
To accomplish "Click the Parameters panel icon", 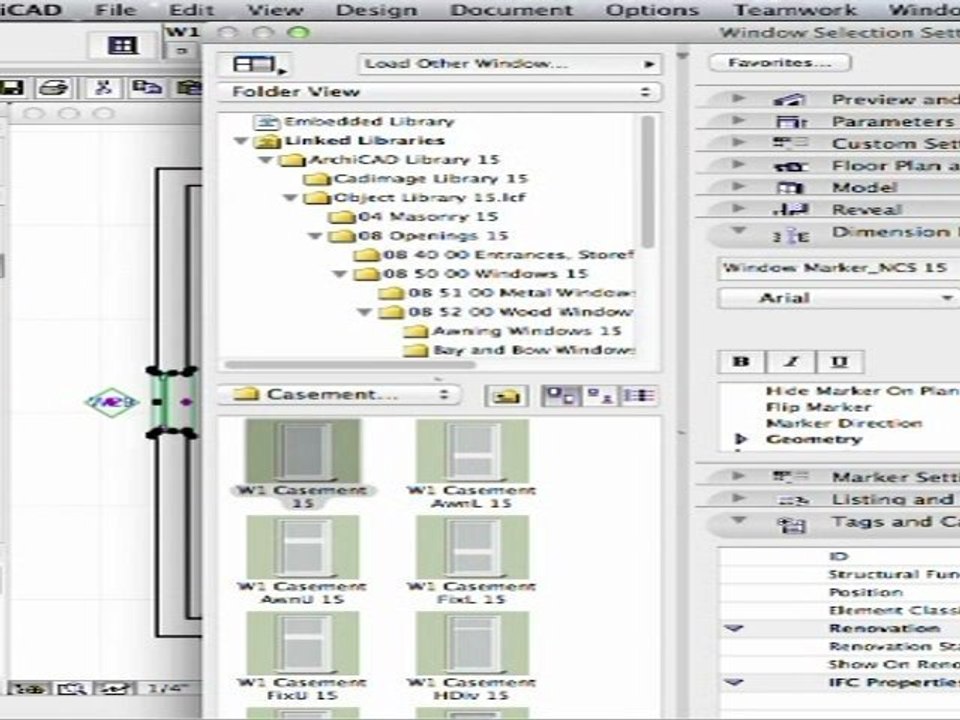I will [x=791, y=122].
